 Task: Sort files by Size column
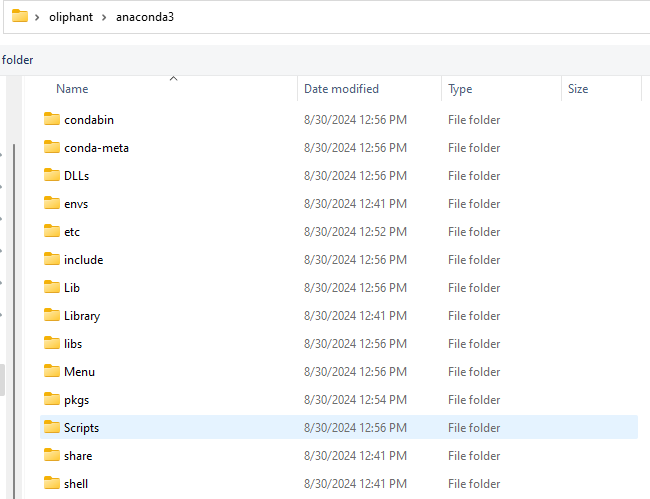(578, 89)
